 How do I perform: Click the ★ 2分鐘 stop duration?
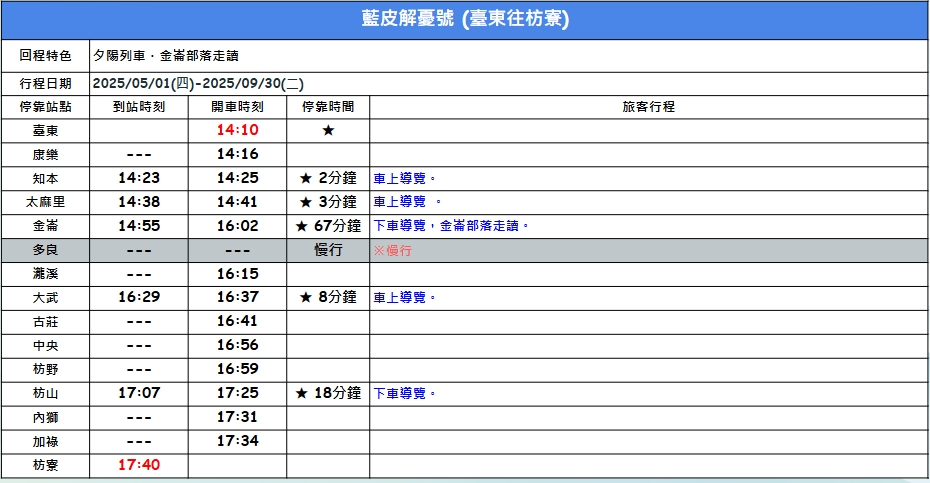[x=328, y=178]
